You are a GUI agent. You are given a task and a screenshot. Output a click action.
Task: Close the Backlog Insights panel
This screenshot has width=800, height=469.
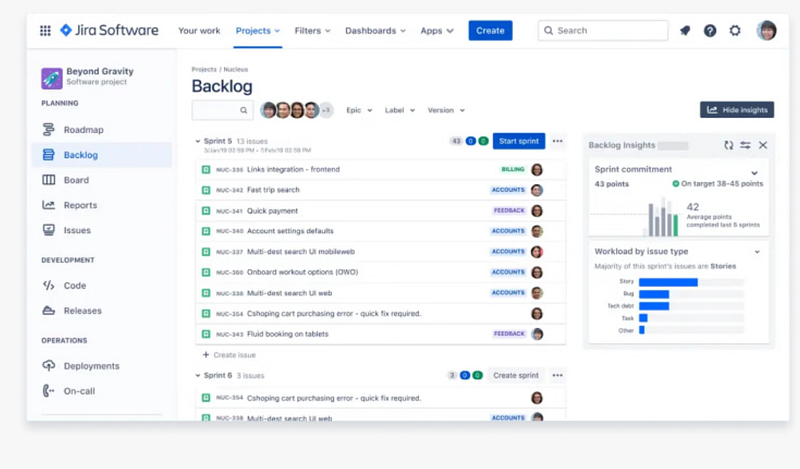point(763,145)
